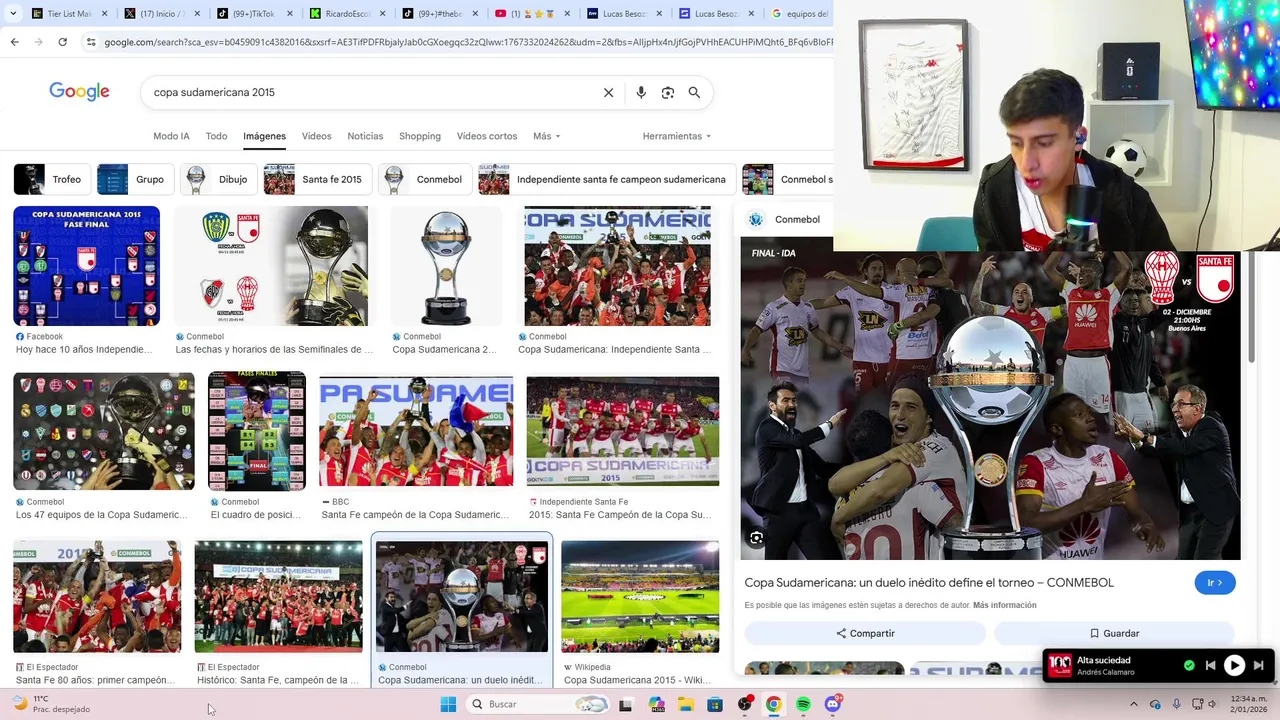1280x720 pixels.
Task: Open the 'equipos del' Google tab
Action: coord(800,14)
